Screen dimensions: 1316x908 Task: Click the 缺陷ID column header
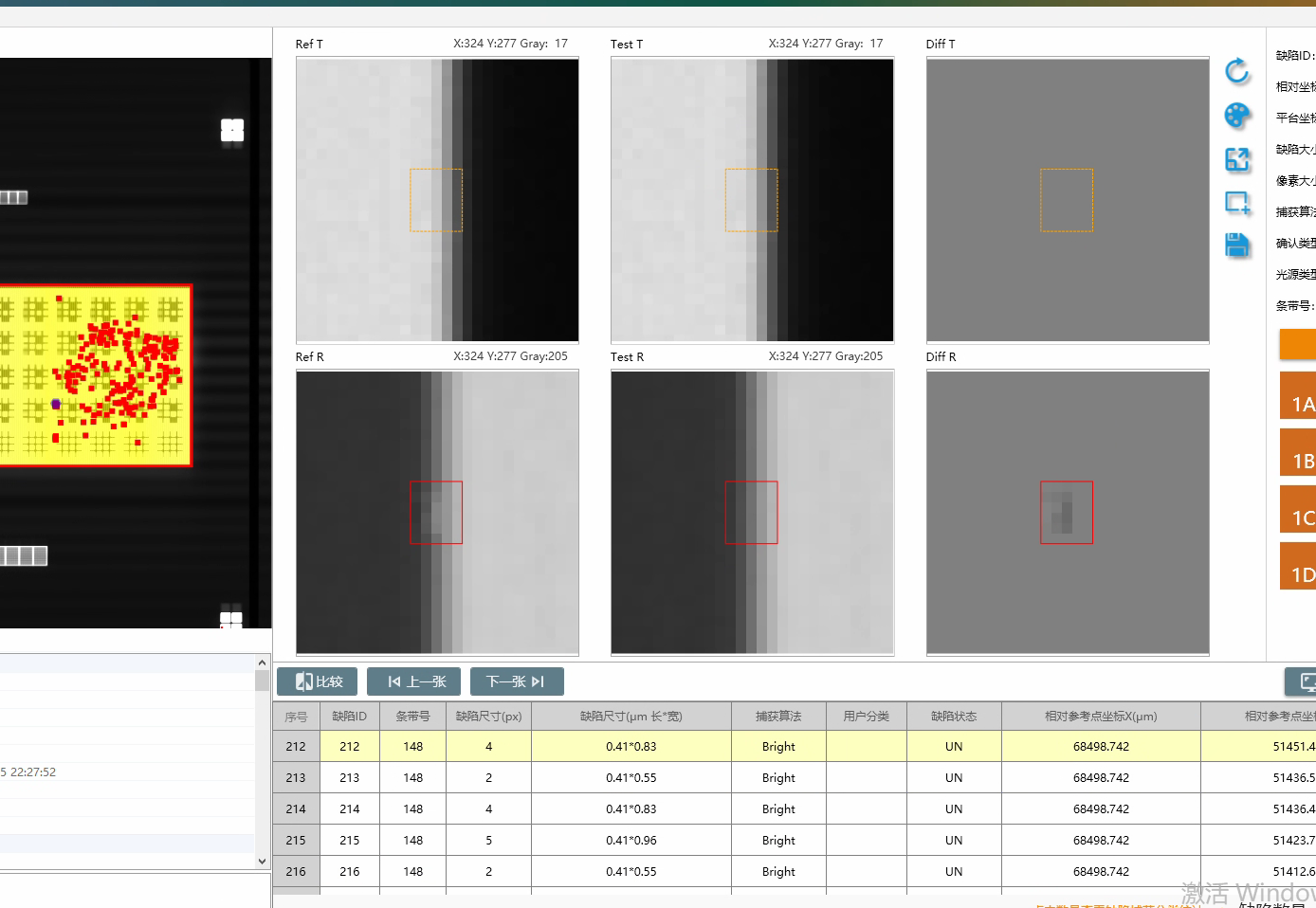pyautogui.click(x=349, y=717)
